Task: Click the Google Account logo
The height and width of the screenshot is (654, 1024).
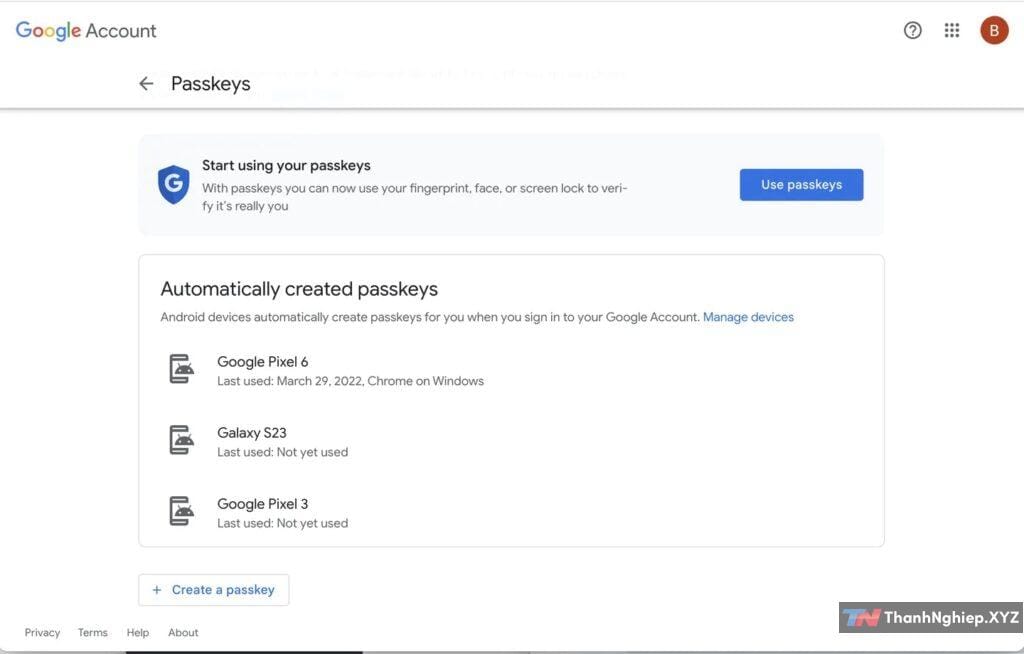Action: pyautogui.click(x=86, y=31)
